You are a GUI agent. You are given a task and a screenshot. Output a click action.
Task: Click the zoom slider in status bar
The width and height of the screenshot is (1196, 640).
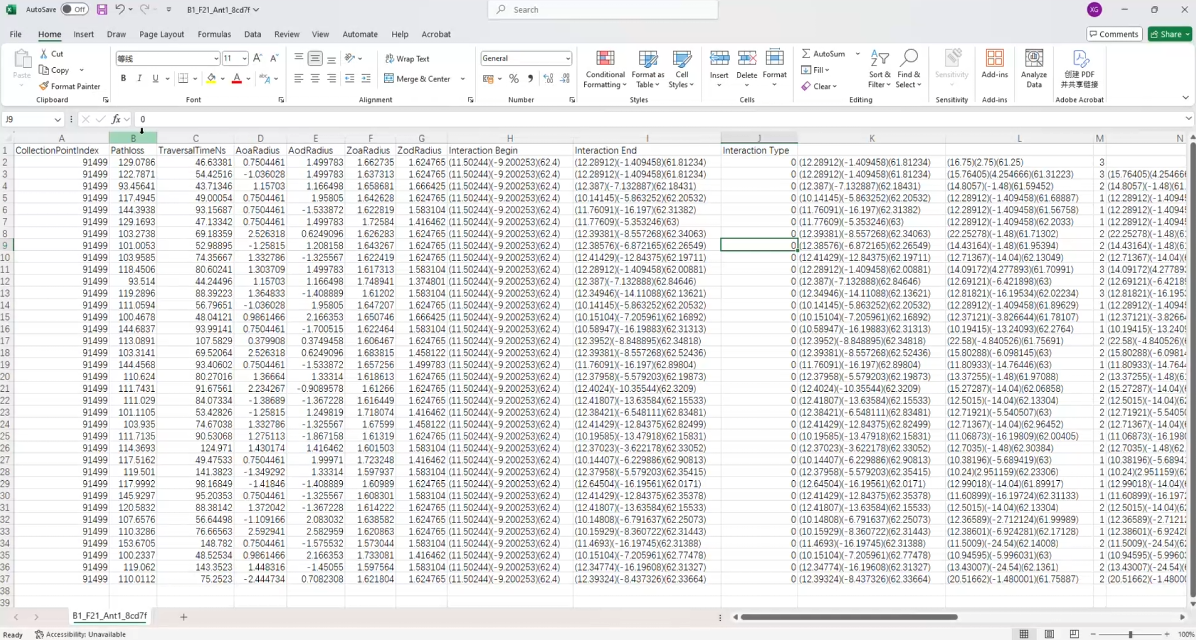1130,634
